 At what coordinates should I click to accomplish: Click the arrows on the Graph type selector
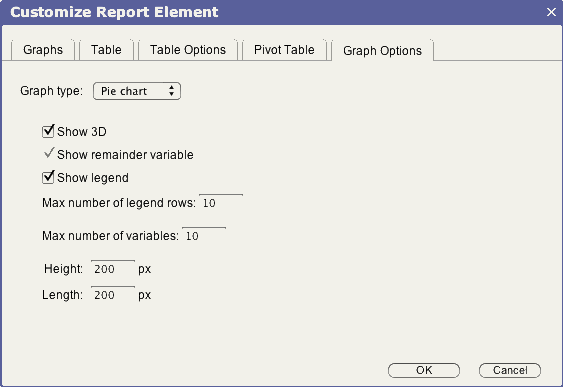[172, 91]
